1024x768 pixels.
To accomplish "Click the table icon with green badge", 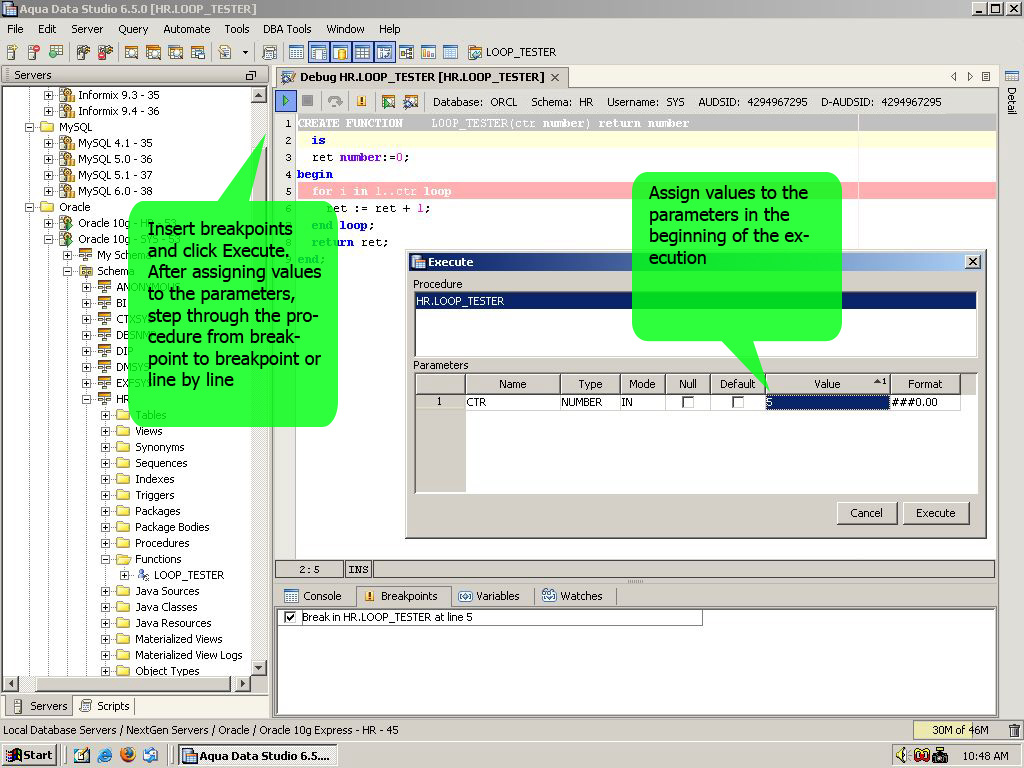I will 56,52.
